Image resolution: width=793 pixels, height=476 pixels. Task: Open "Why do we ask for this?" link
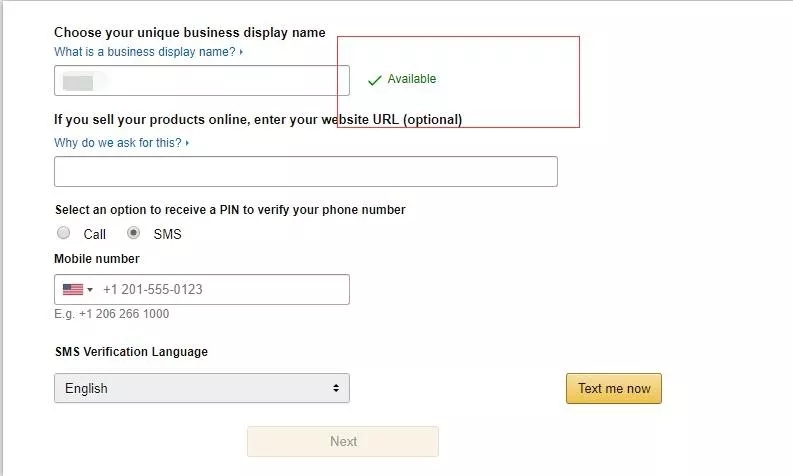pyautogui.click(x=118, y=143)
